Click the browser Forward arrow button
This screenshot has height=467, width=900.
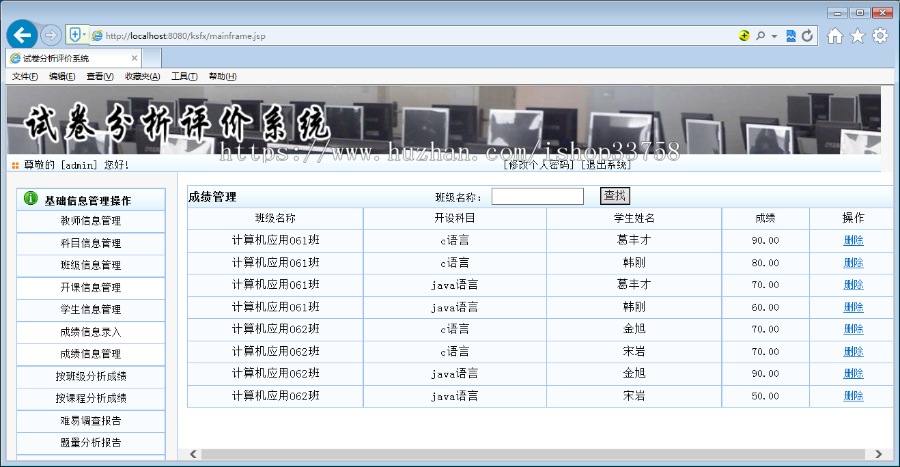51,36
